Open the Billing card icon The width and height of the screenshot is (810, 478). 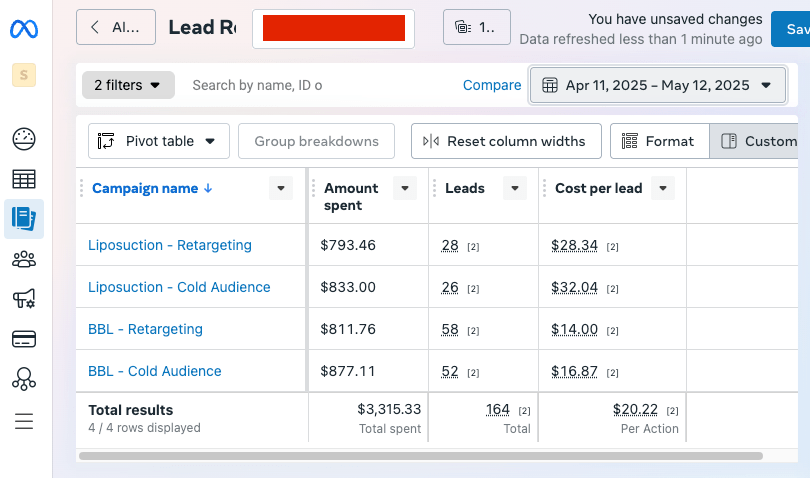(24, 339)
